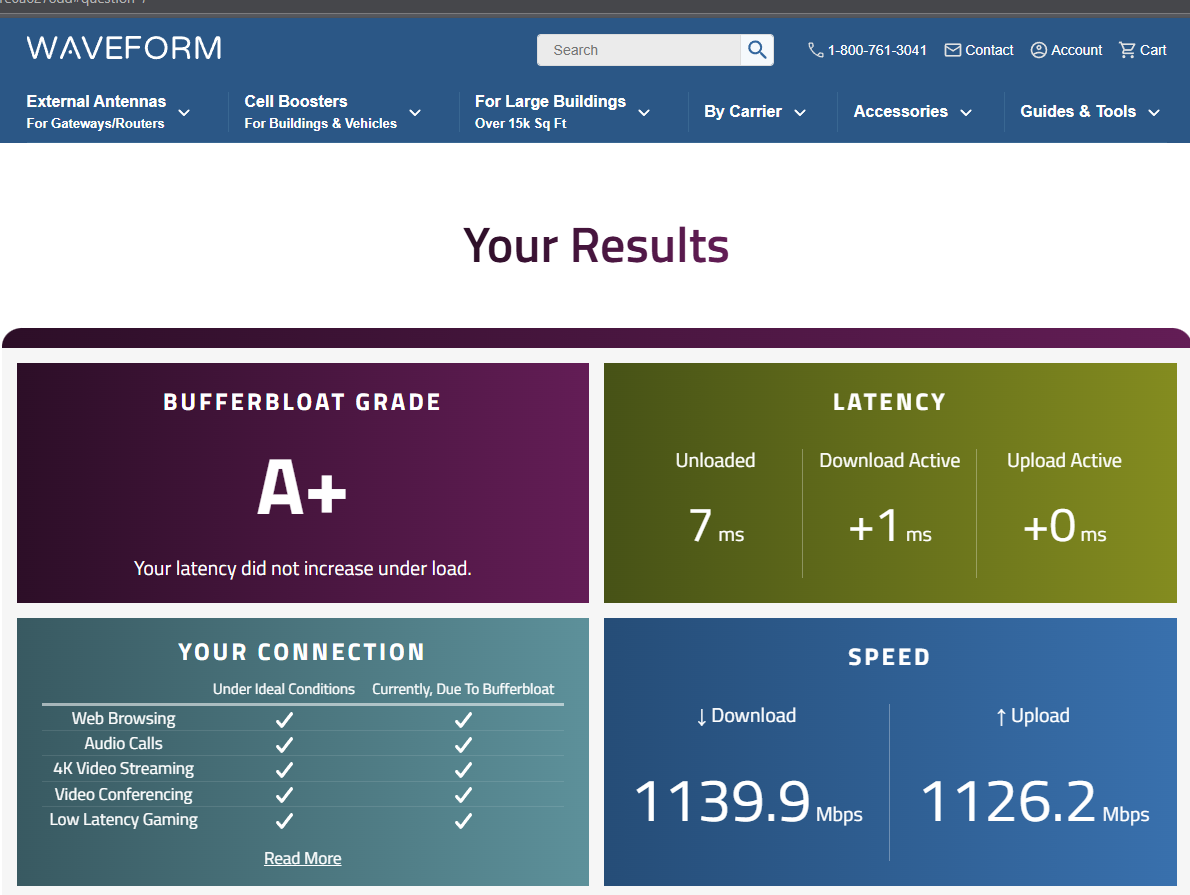
Task: Click the 4K Video Streaming row label
Action: (124, 768)
